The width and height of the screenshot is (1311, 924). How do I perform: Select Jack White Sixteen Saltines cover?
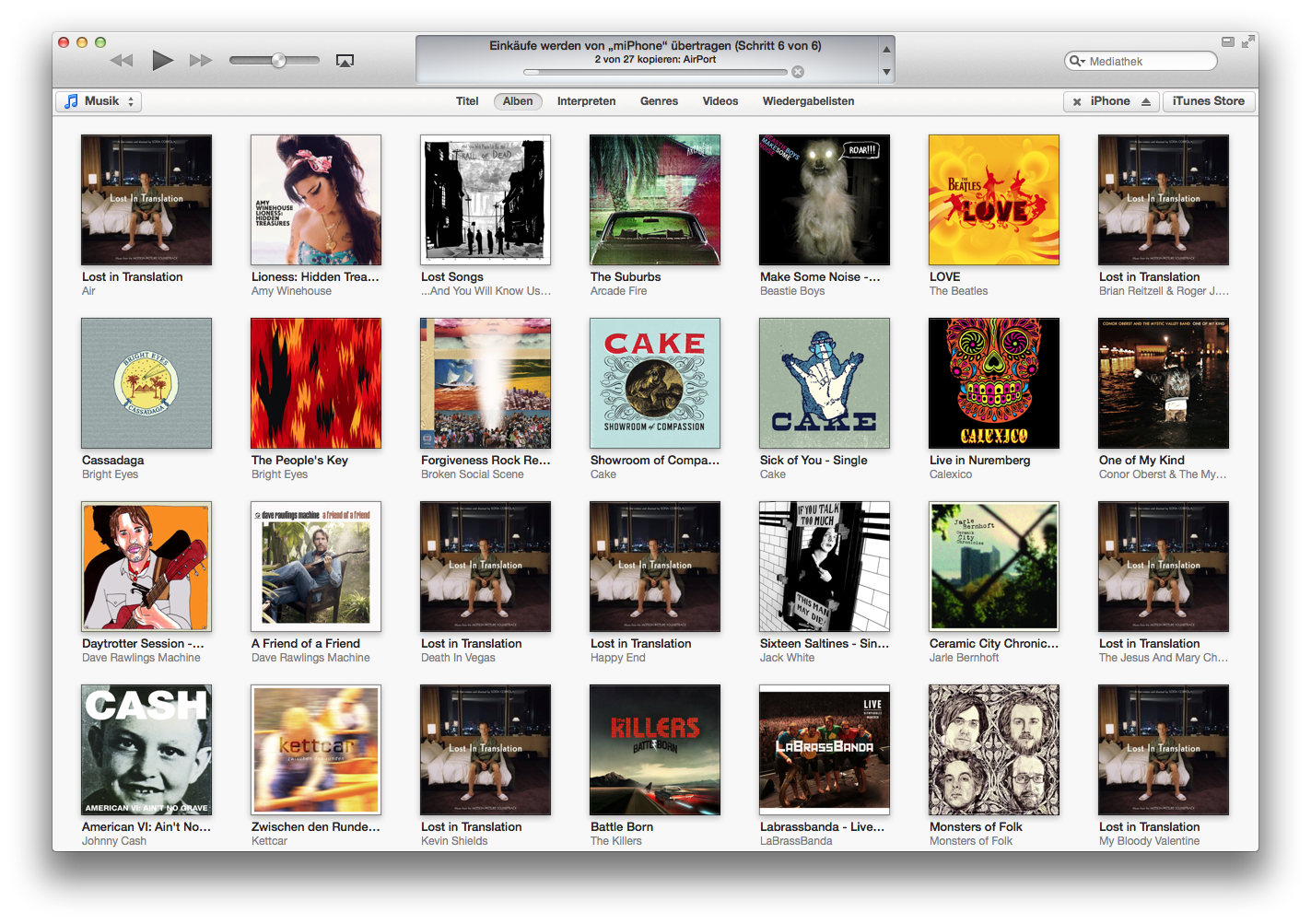pyautogui.click(x=825, y=567)
